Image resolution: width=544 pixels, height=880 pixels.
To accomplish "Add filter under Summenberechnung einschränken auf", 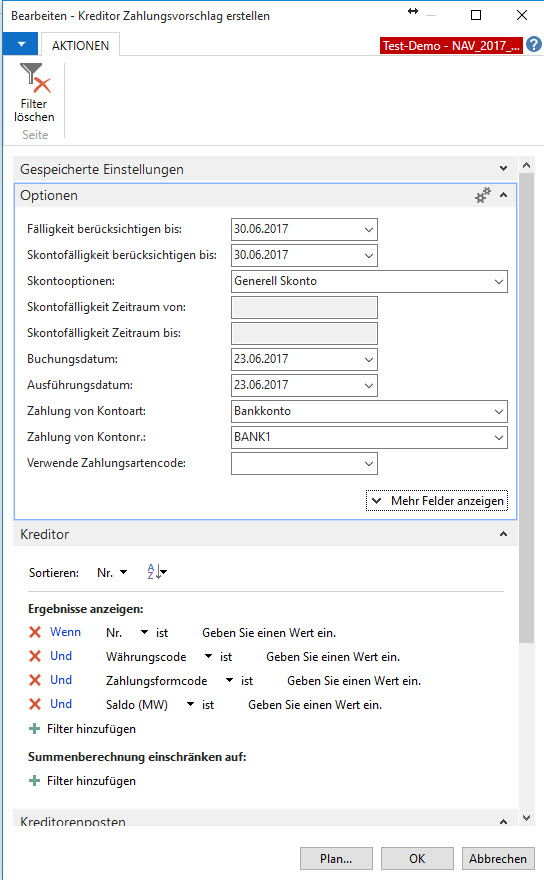I will pyautogui.click(x=83, y=781).
